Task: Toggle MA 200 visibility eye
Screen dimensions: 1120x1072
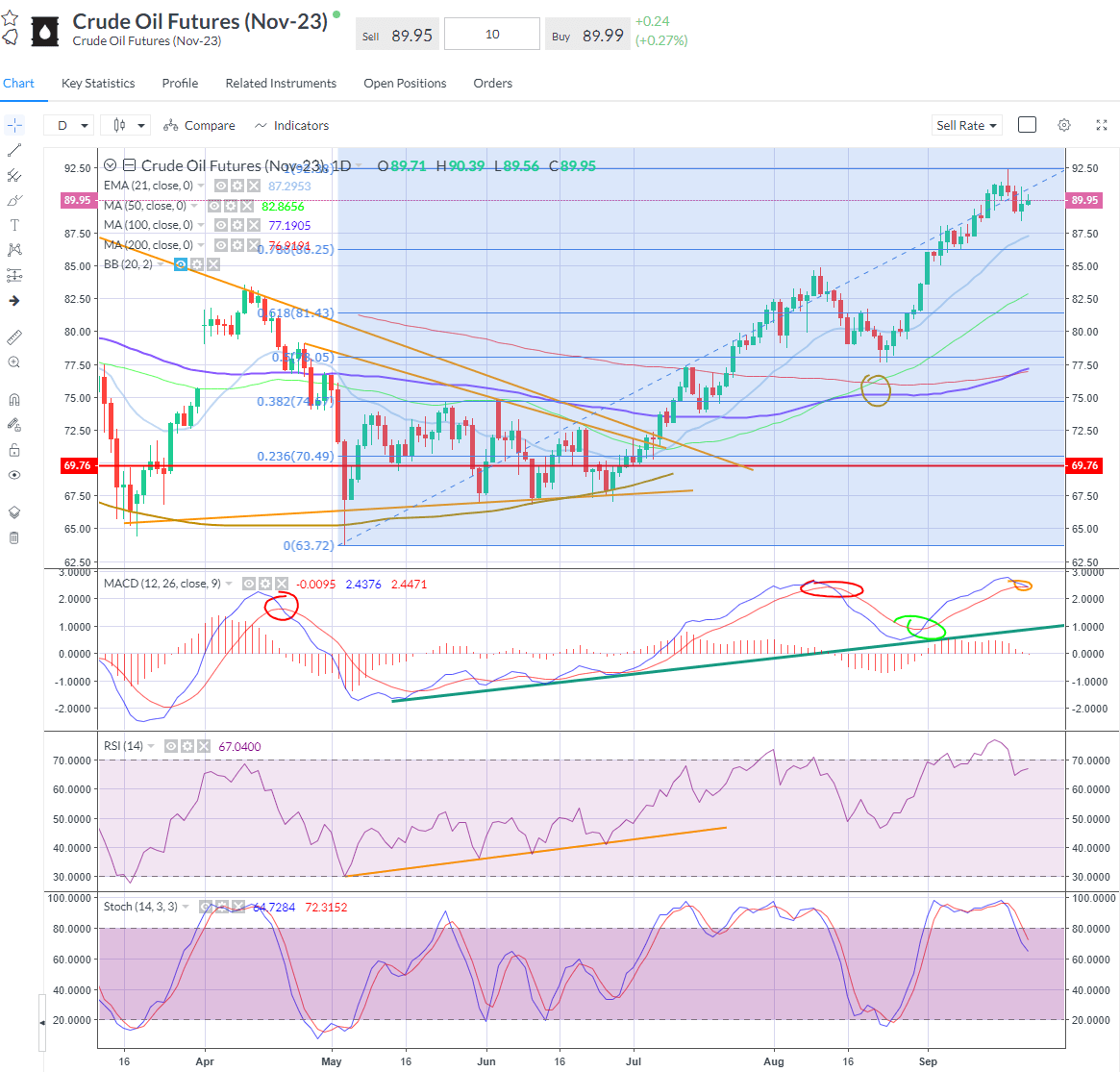Action: point(221,245)
